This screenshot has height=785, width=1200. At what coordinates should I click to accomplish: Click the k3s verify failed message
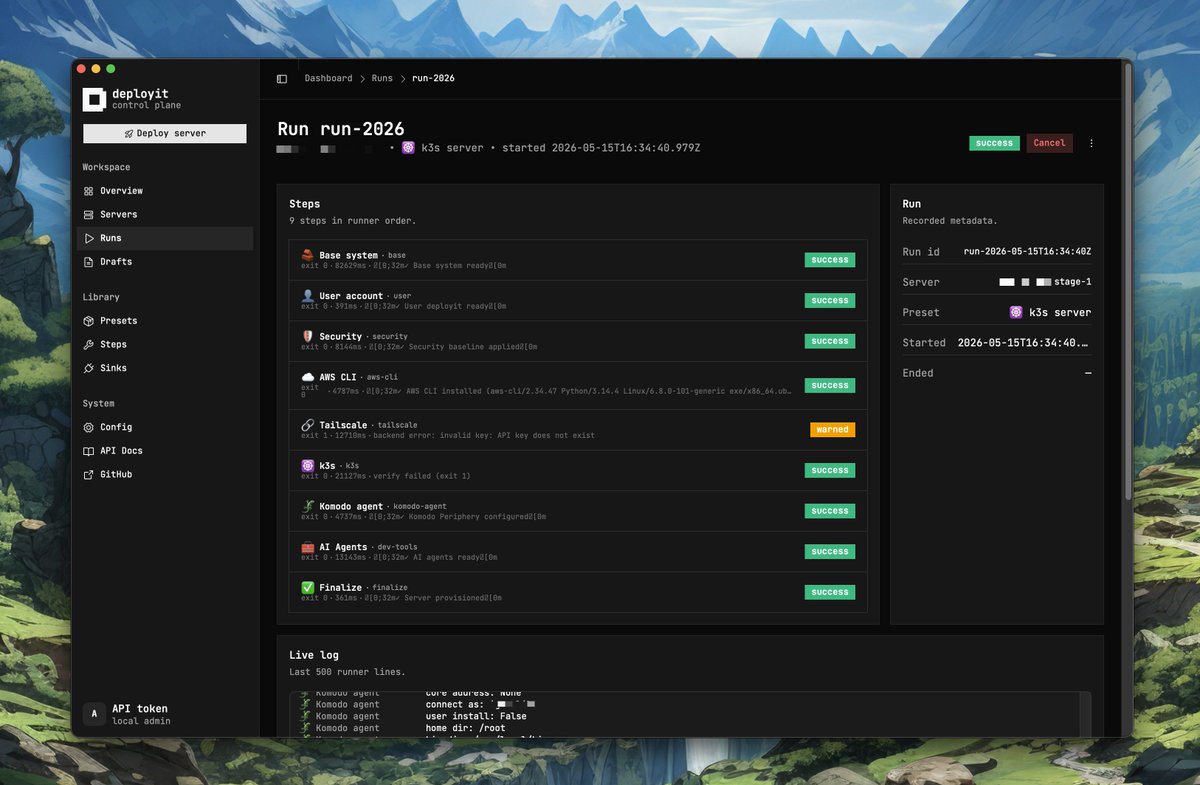tap(422, 476)
